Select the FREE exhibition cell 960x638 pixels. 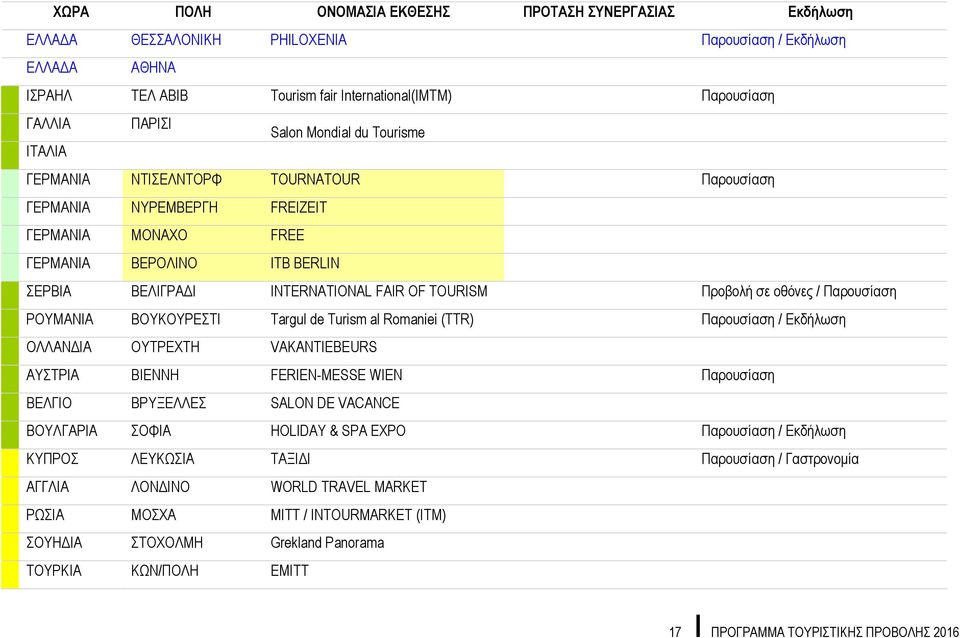pos(287,235)
